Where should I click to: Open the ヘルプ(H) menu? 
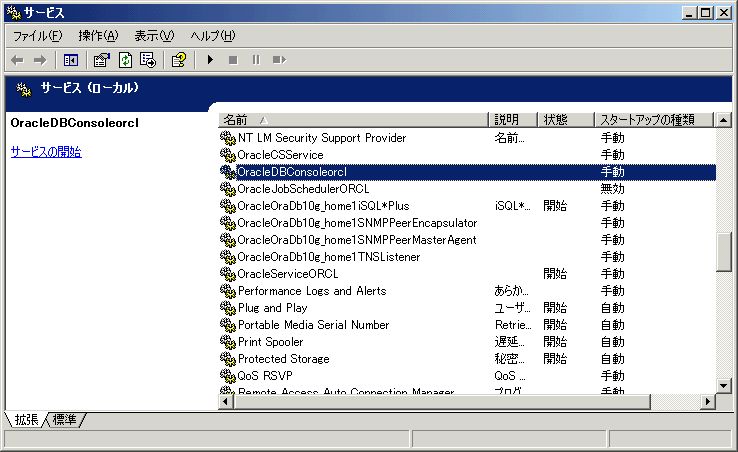213,36
